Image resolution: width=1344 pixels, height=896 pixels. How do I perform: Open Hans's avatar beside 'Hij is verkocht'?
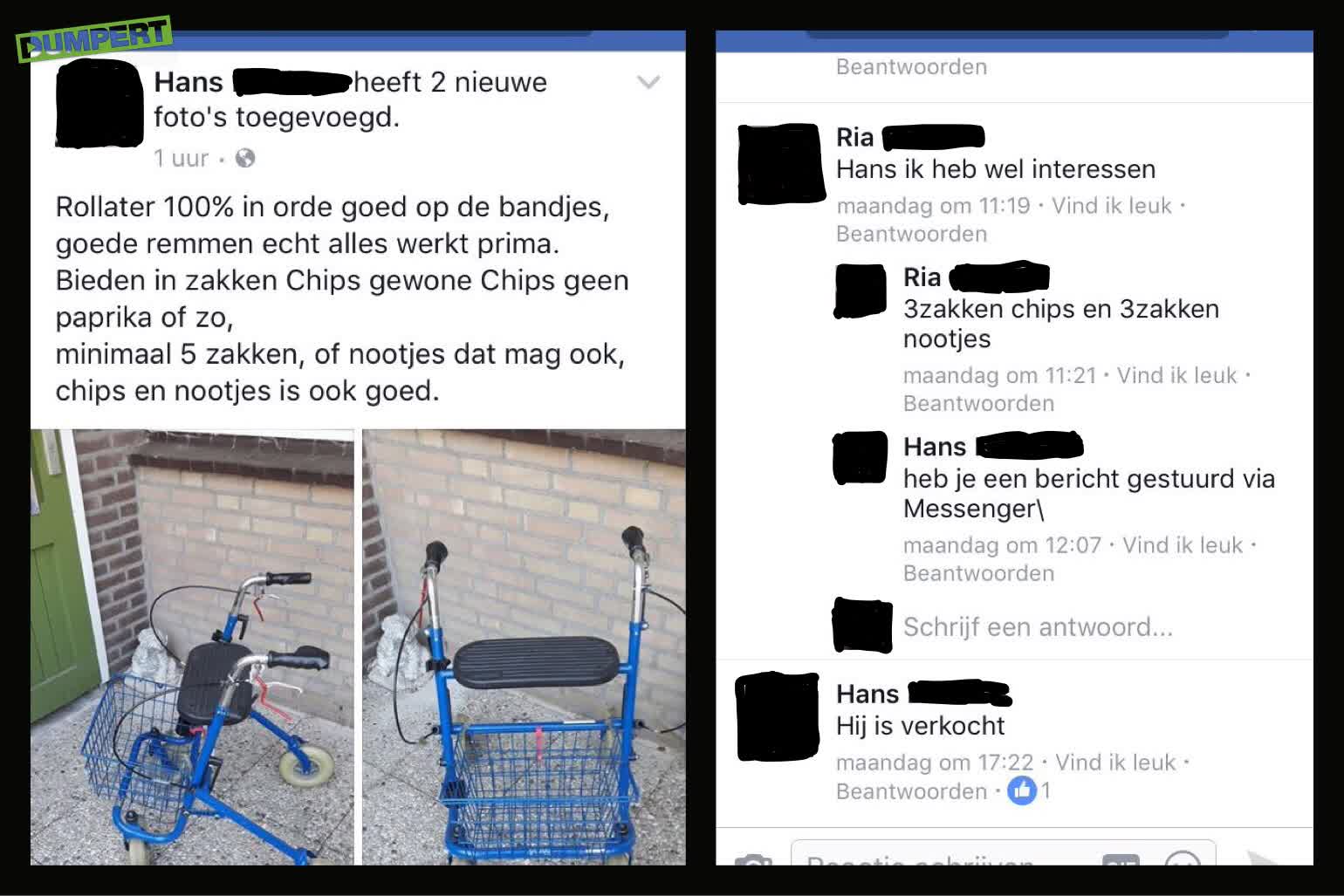778,716
